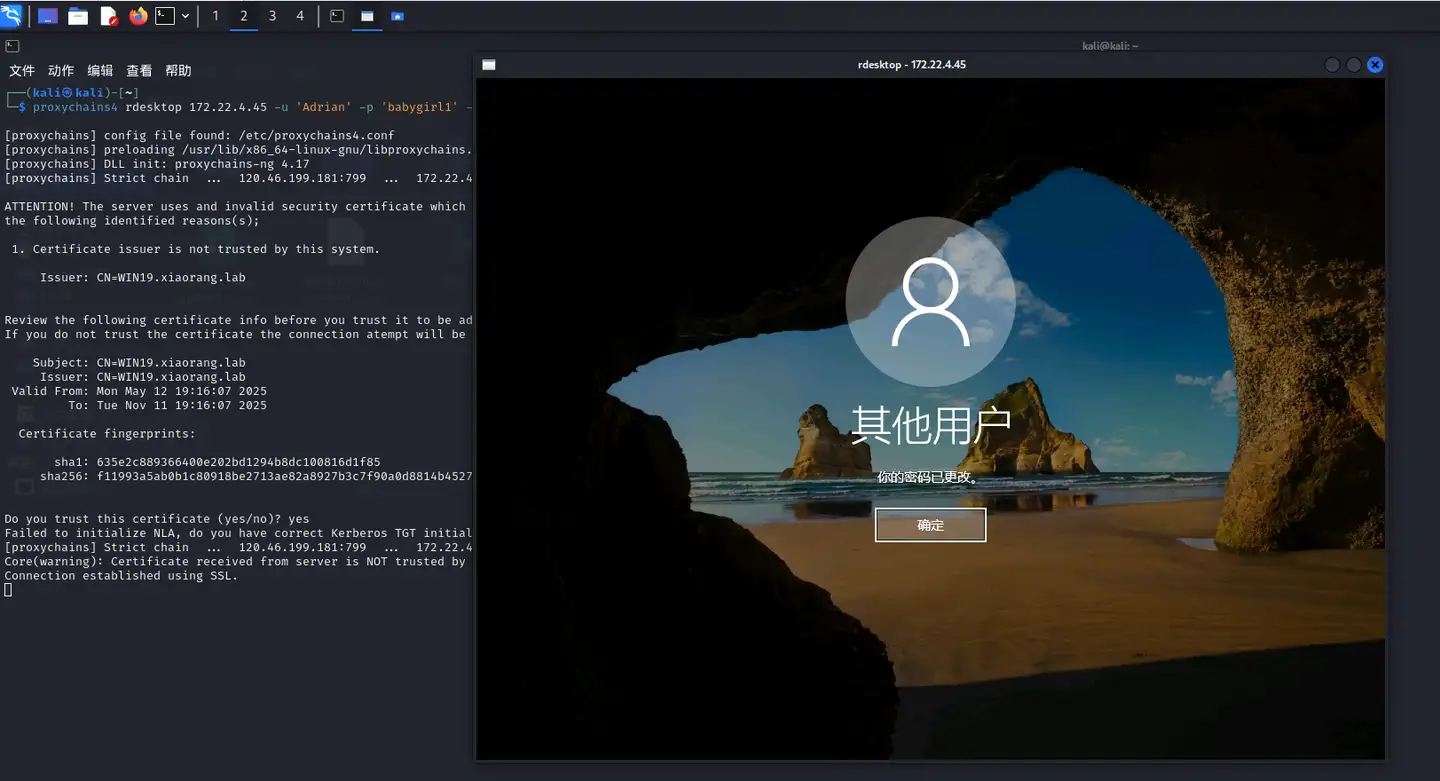This screenshot has height=781, width=1440.
Task: Open the 编辑 (Edit) menu
Action: coord(100,71)
